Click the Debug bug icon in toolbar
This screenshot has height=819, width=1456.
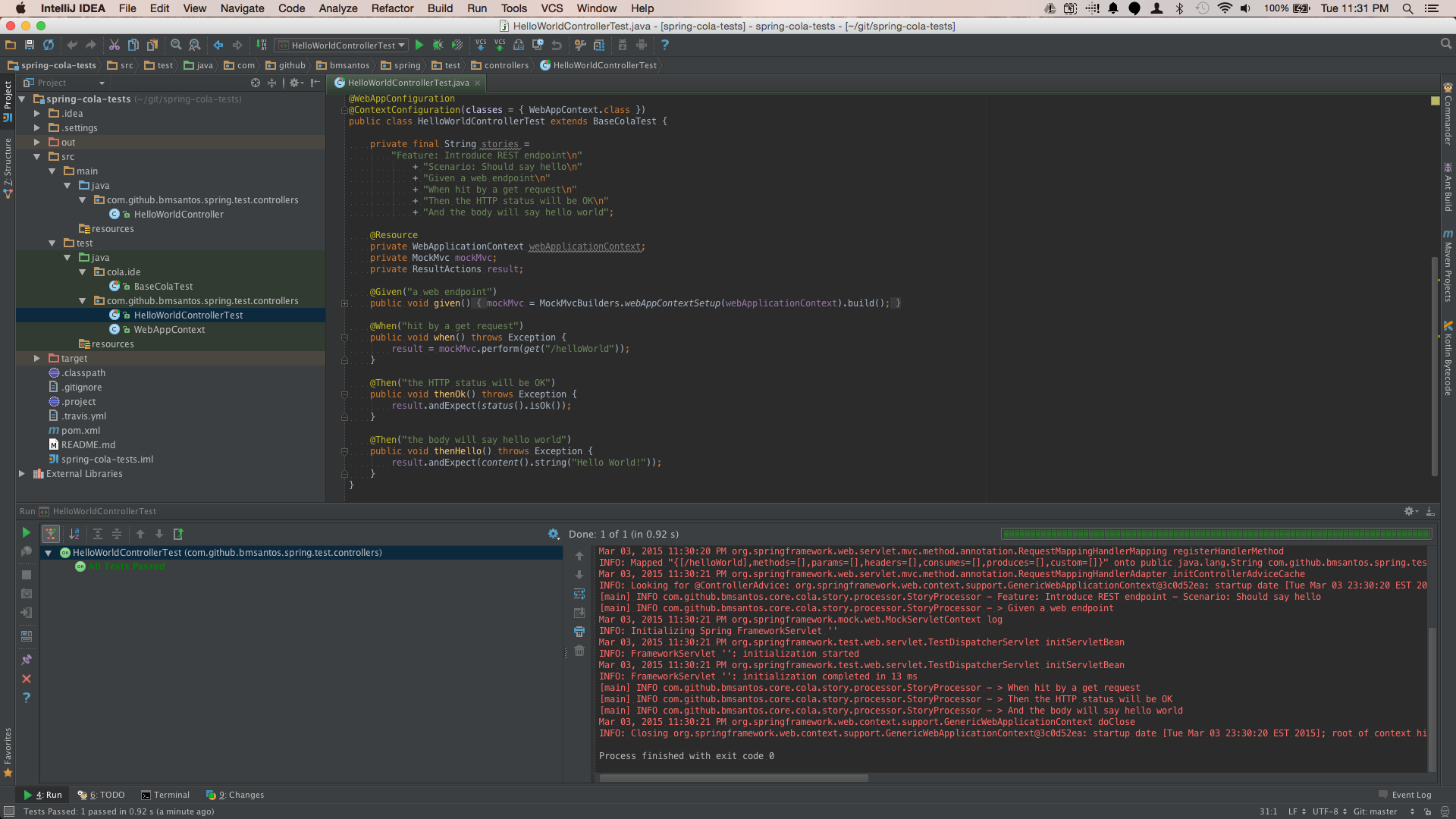coord(438,45)
